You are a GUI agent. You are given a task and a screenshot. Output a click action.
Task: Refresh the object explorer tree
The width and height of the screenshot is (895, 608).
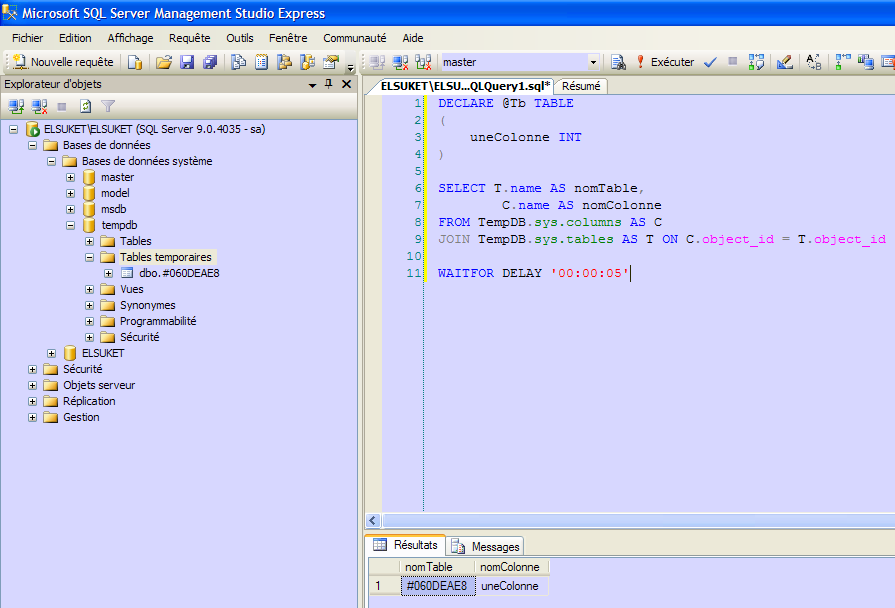tap(86, 106)
